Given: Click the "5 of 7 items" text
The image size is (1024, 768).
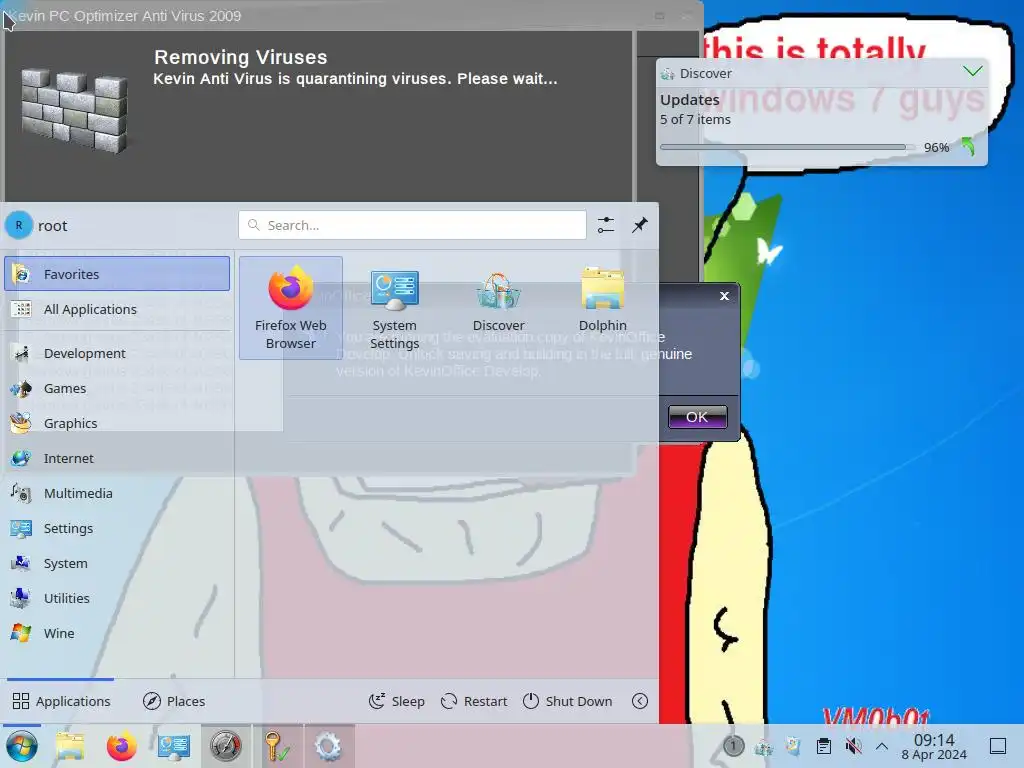Looking at the screenshot, I should [695, 120].
